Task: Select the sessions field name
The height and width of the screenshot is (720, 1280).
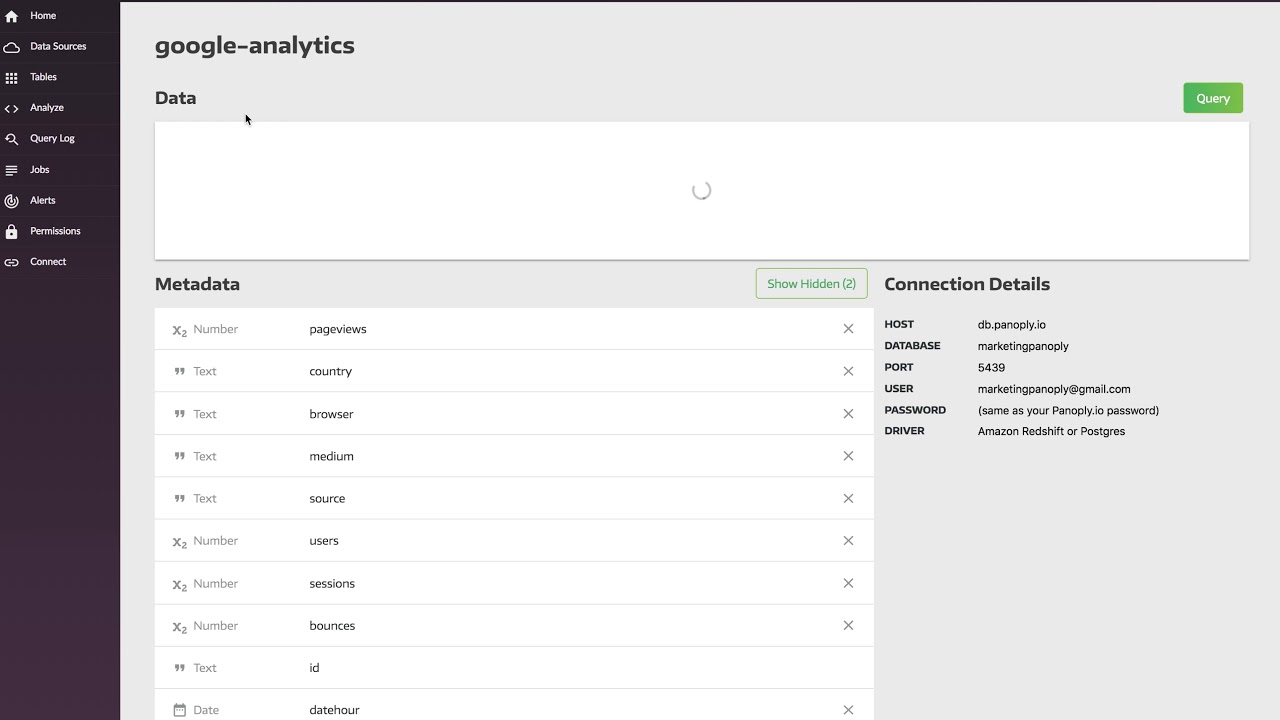Action: [332, 583]
